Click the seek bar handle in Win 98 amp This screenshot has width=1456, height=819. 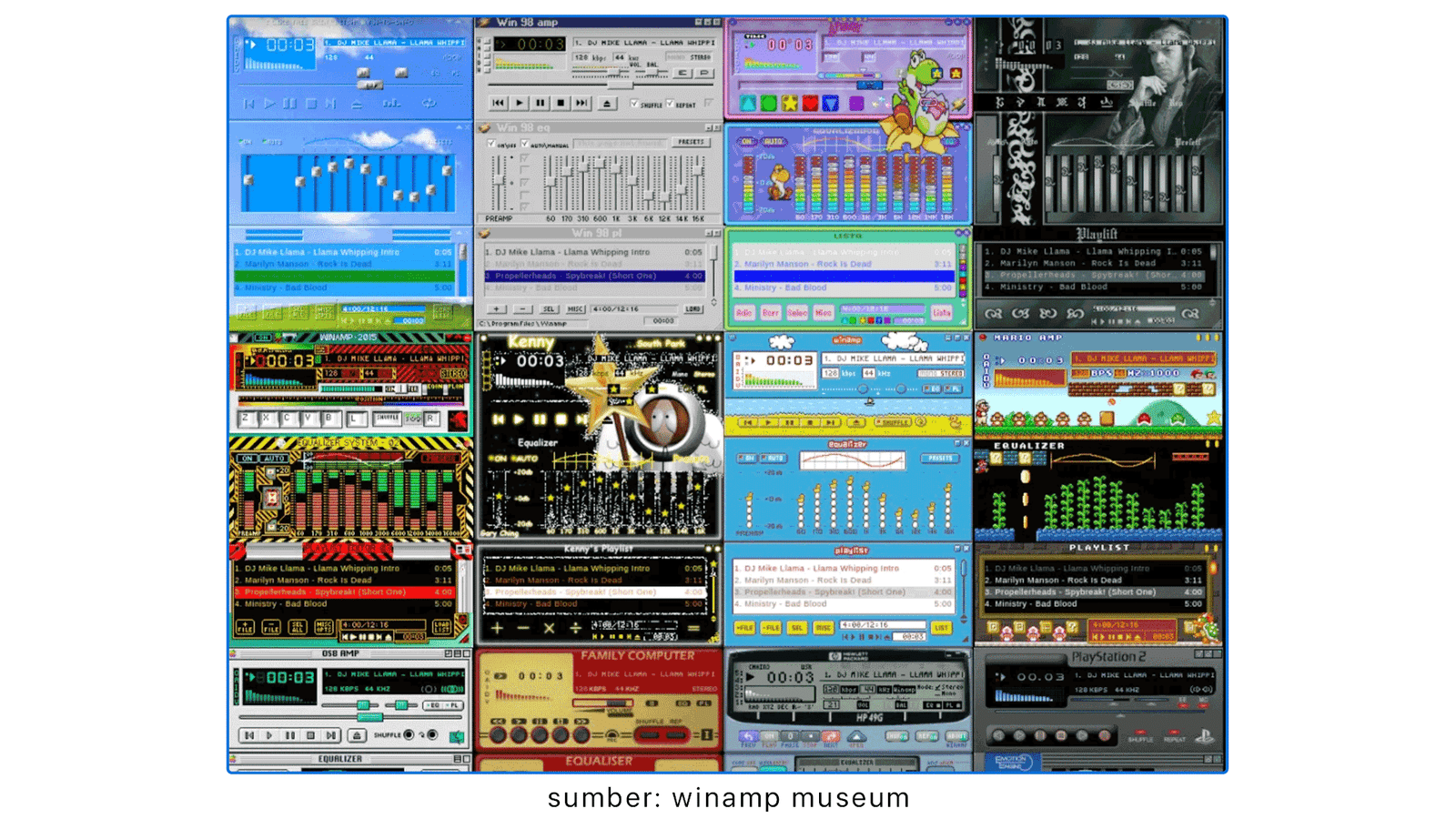tap(621, 85)
